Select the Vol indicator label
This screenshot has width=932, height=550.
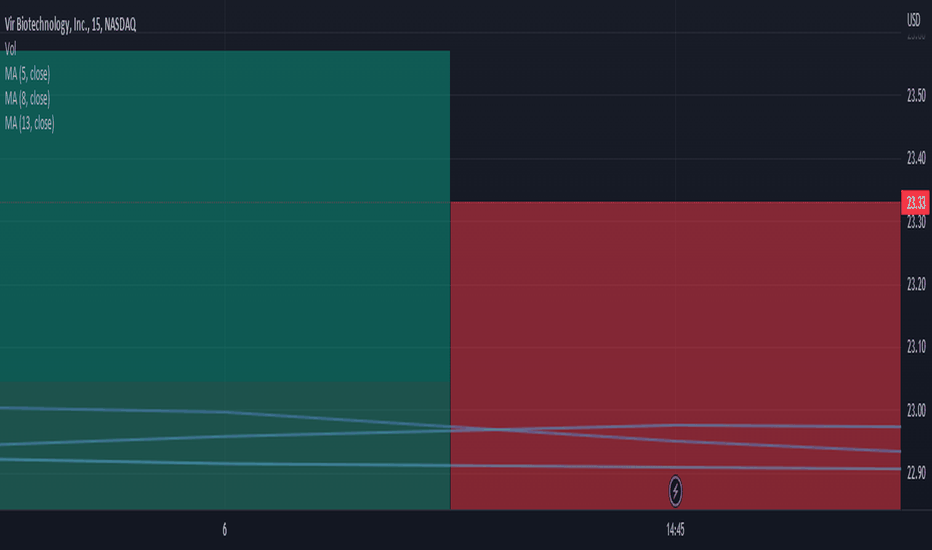pyautogui.click(x=10, y=49)
